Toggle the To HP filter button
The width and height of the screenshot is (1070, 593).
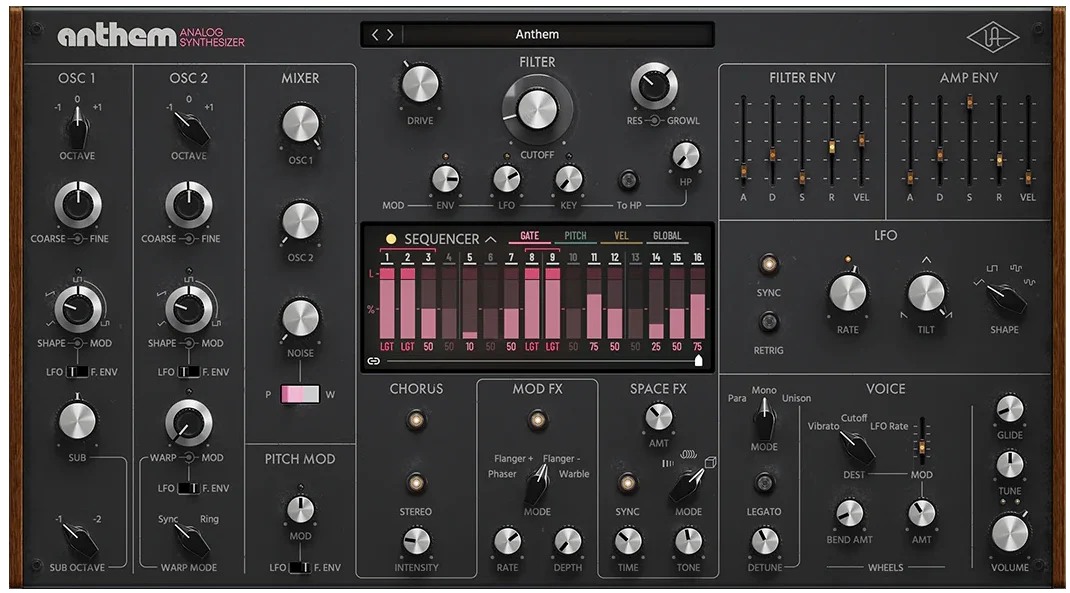point(628,179)
